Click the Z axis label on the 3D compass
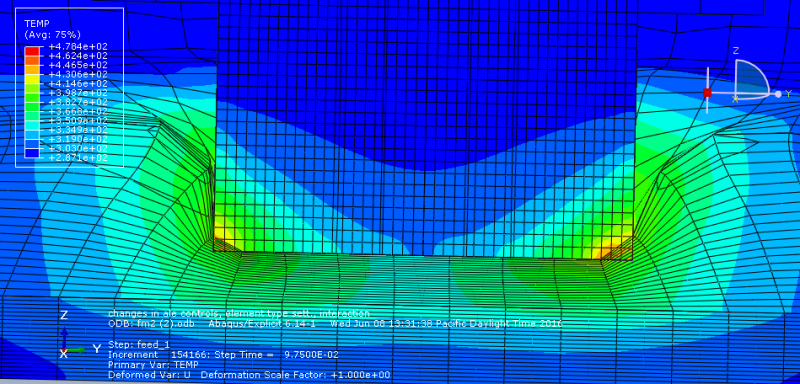Screen dimensions: 800x384 pos(736,51)
